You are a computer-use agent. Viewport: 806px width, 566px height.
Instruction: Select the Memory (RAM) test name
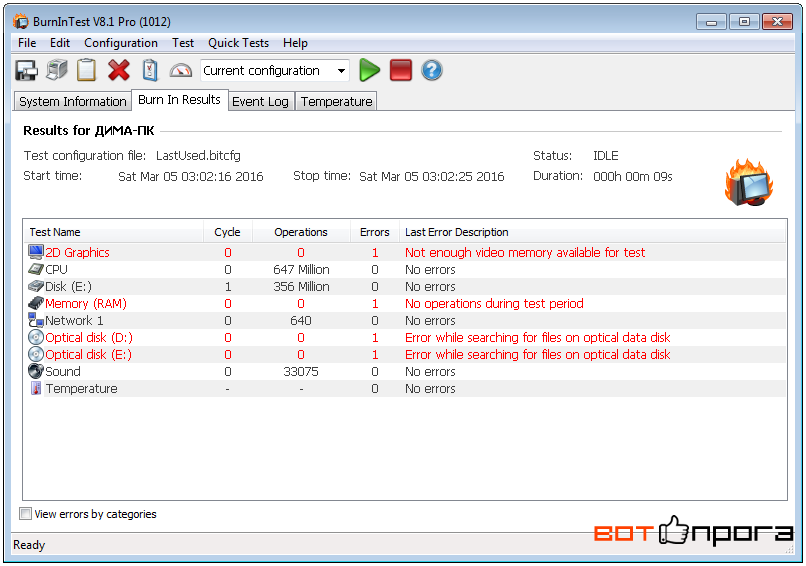[86, 303]
